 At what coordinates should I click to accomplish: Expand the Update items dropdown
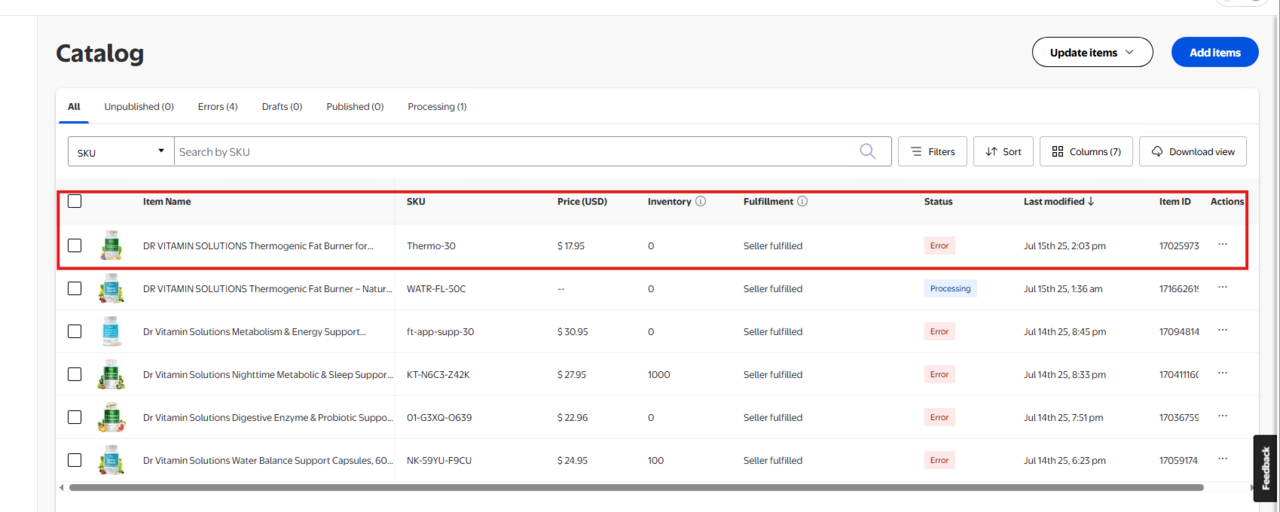click(x=1092, y=52)
